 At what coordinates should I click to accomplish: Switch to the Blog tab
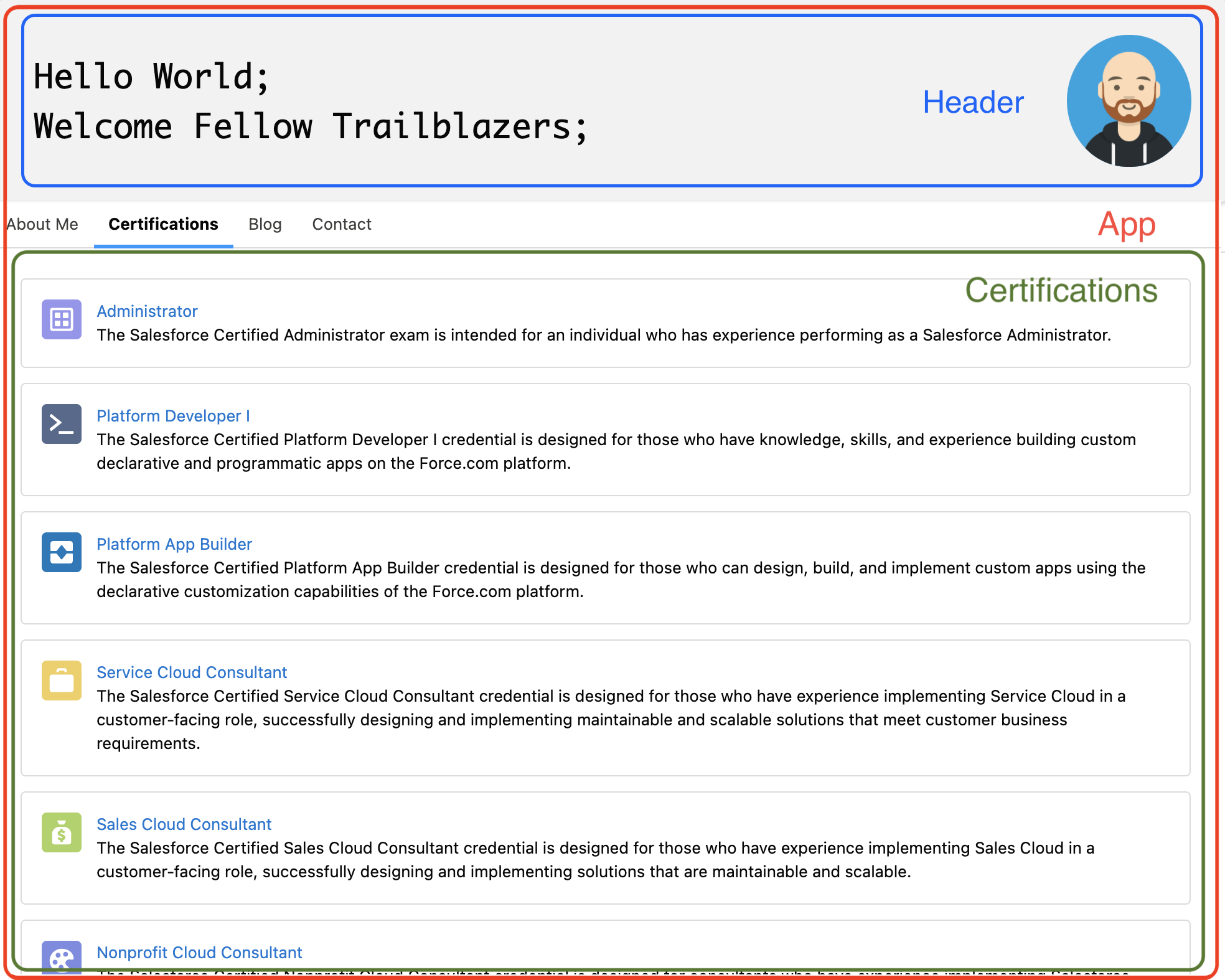tap(265, 224)
